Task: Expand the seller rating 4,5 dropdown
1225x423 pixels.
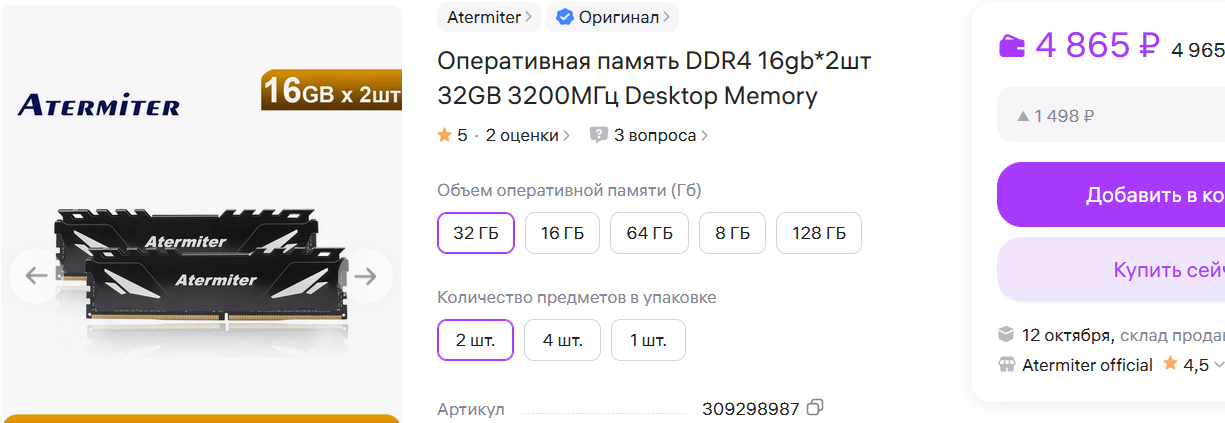Action: click(x=1218, y=365)
